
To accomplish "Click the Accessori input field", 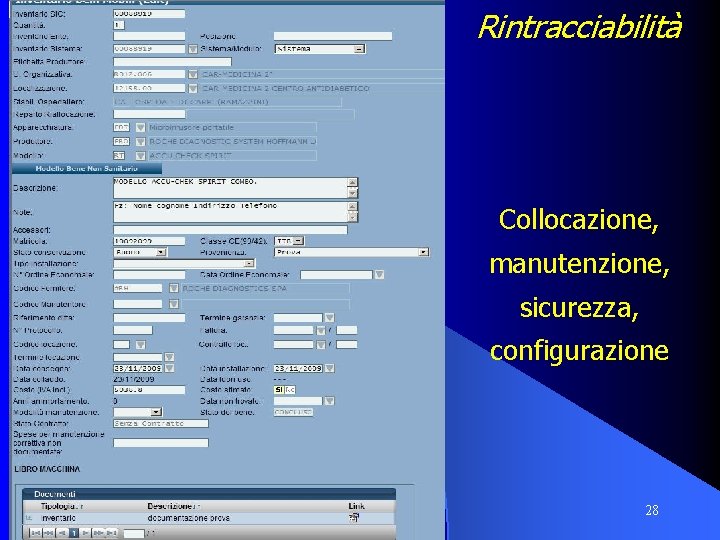I will [x=230, y=230].
